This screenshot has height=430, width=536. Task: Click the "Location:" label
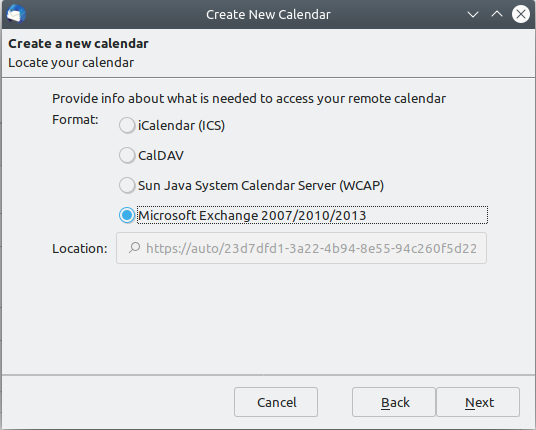[80, 248]
